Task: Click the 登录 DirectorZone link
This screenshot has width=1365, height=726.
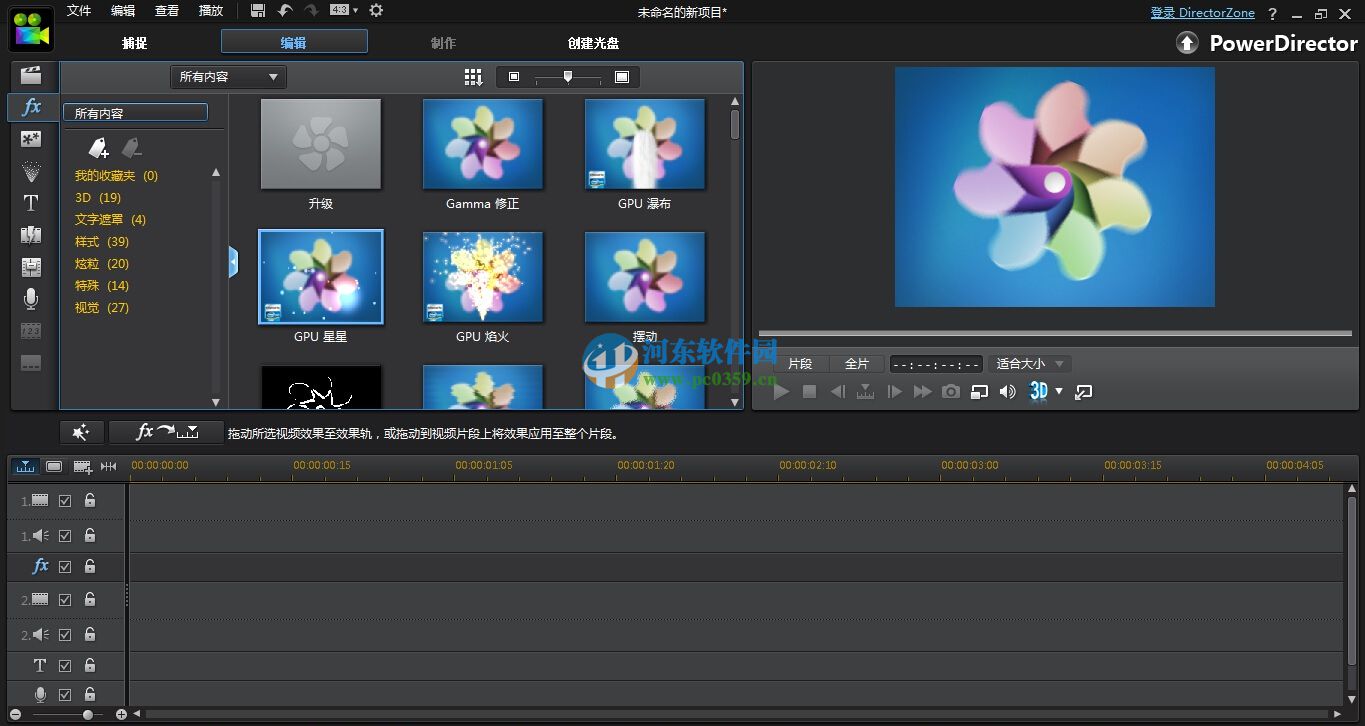Action: pyautogui.click(x=1202, y=12)
